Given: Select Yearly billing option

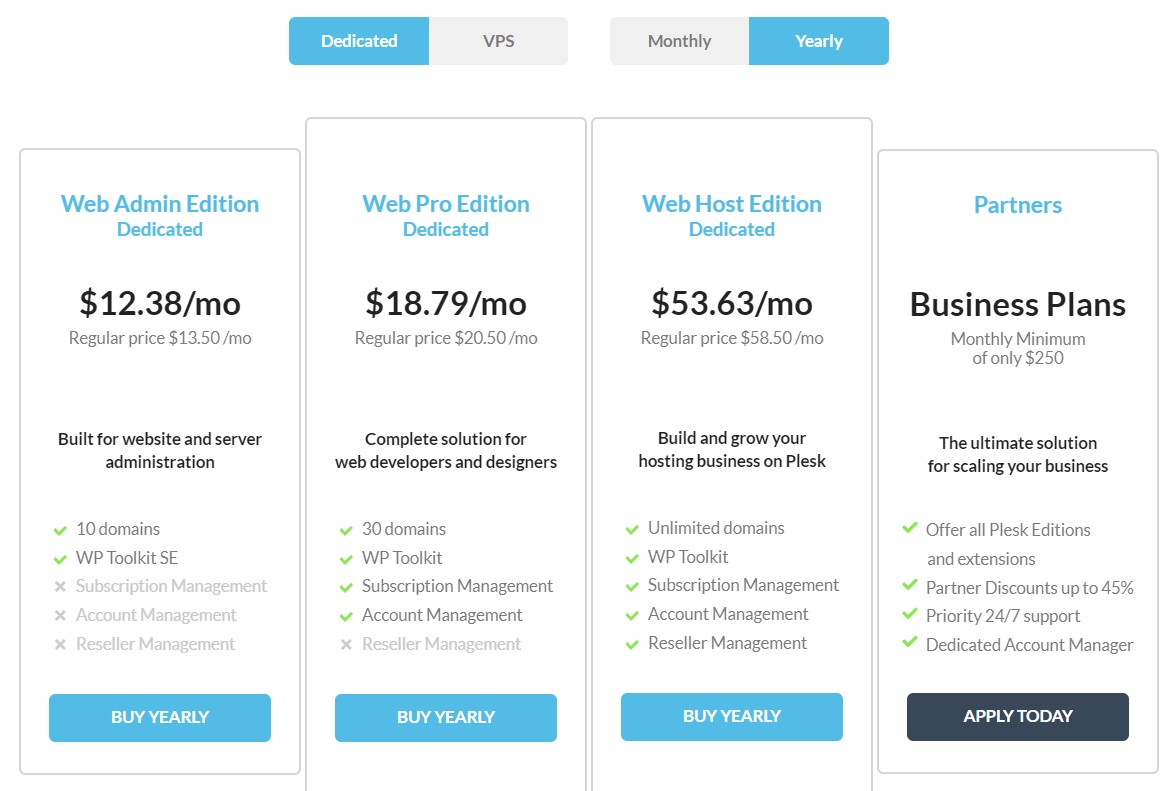Looking at the screenshot, I should click(818, 41).
